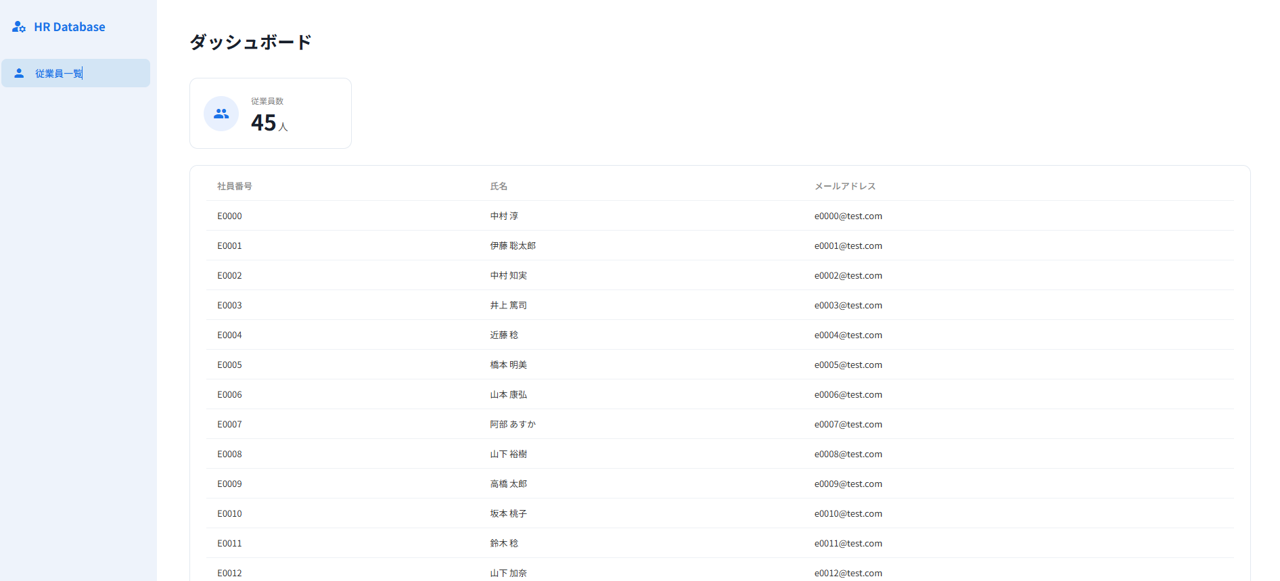1280x581 pixels.
Task: Click the 従業員数 card label
Action: point(267,101)
